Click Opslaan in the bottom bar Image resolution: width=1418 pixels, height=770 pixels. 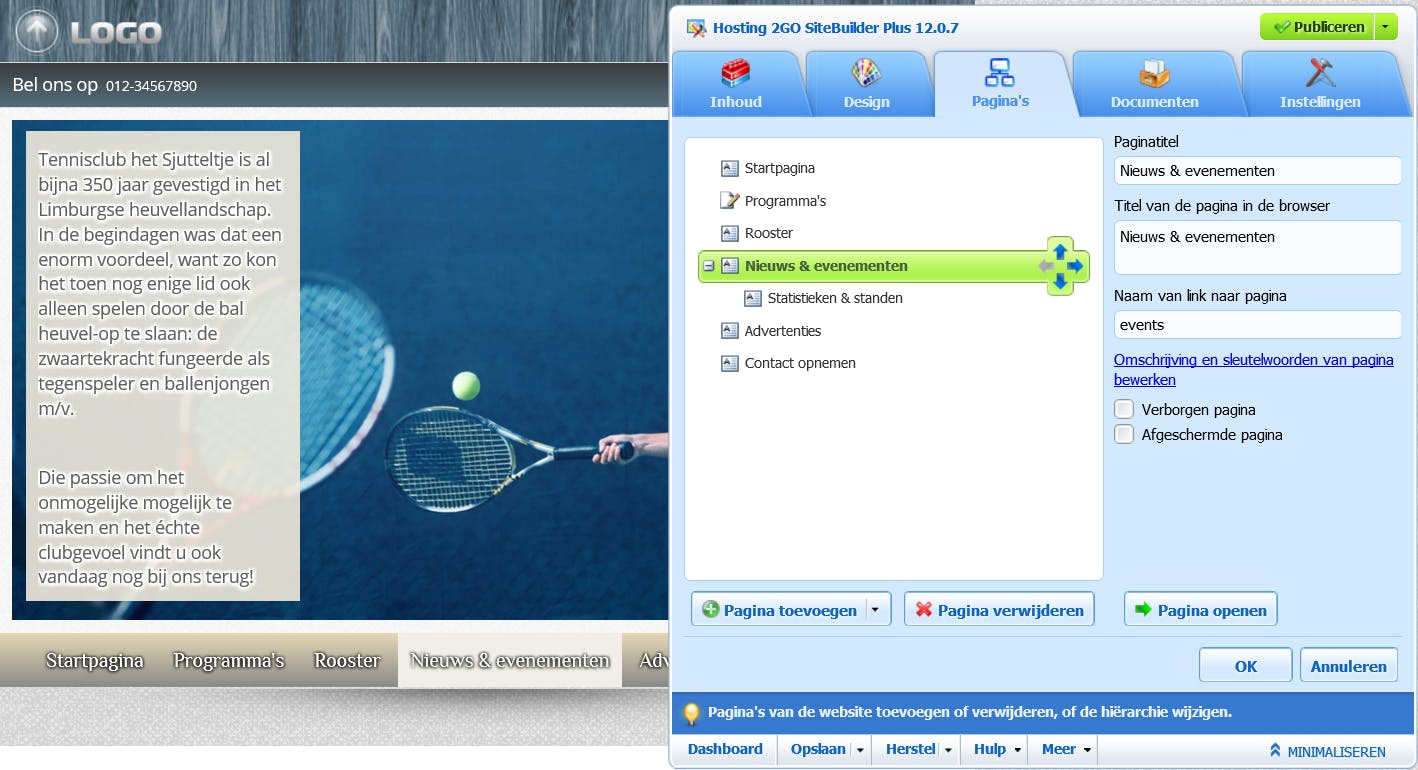point(818,749)
